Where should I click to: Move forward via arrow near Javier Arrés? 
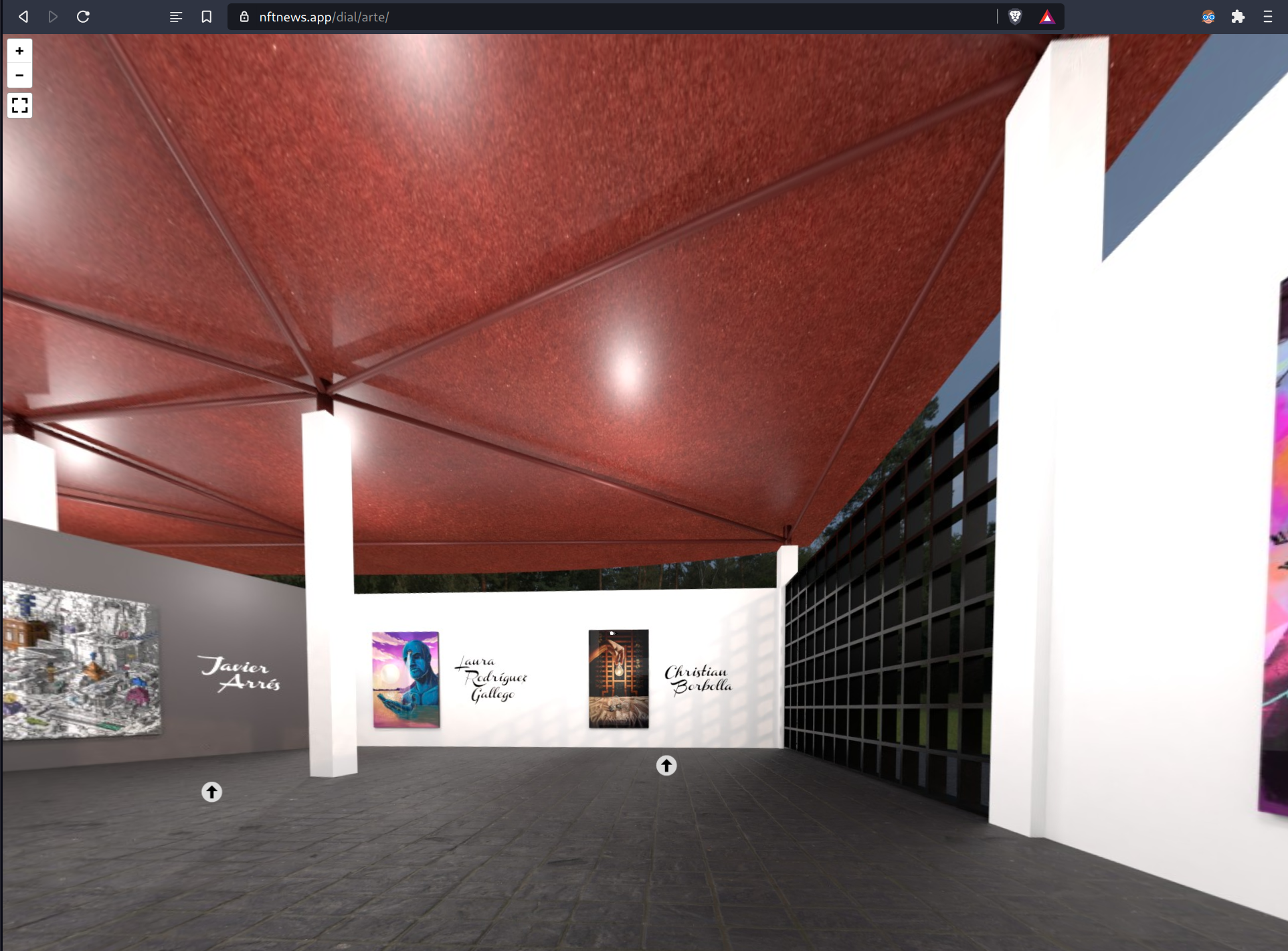click(211, 792)
